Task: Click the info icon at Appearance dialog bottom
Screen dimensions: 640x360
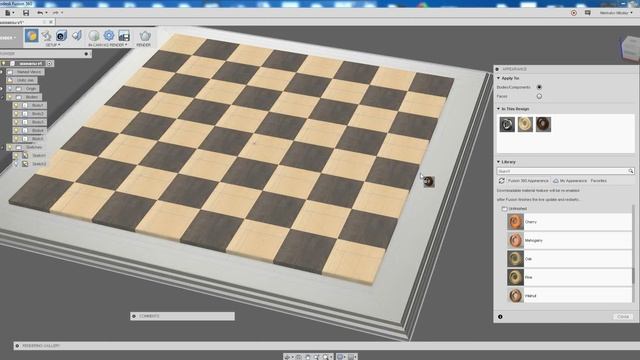Action: 500,317
